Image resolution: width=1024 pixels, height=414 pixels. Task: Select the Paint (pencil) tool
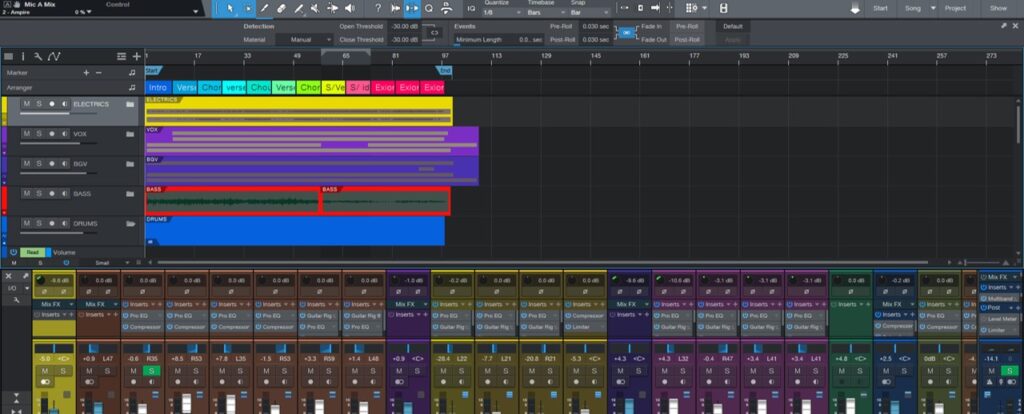pos(263,8)
